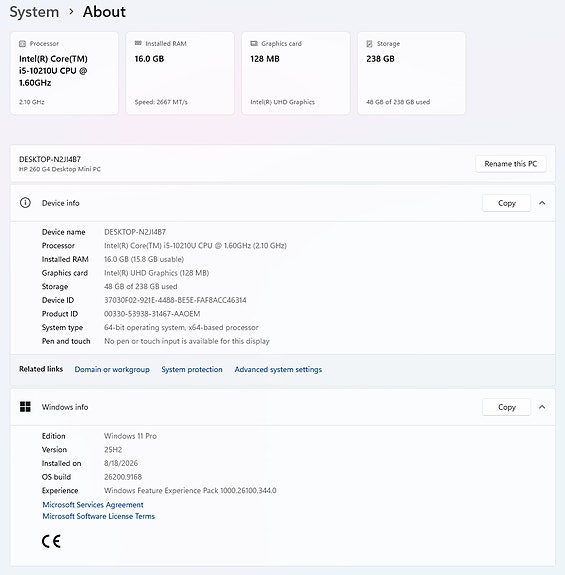The width and height of the screenshot is (565, 575).
Task: Click the Storage drive icon
Action: (370, 44)
